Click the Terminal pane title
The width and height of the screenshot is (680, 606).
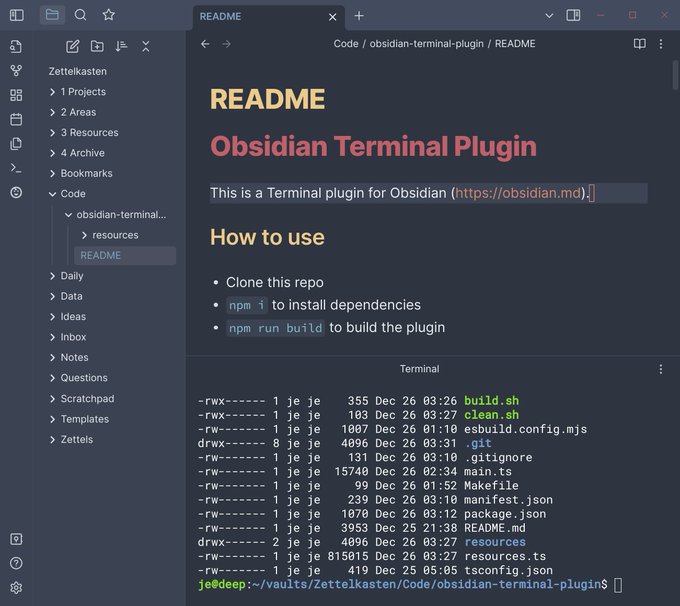coord(419,369)
